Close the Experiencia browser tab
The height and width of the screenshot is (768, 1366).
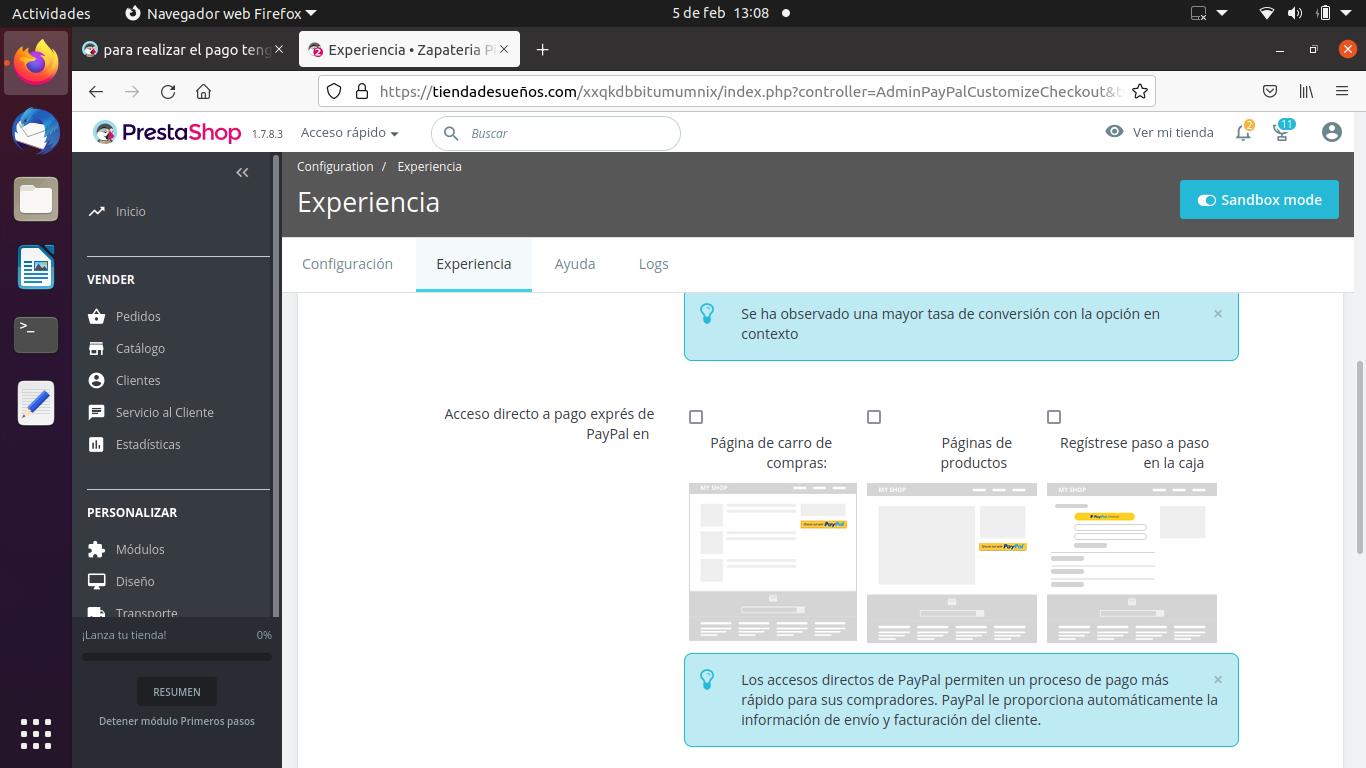504,49
